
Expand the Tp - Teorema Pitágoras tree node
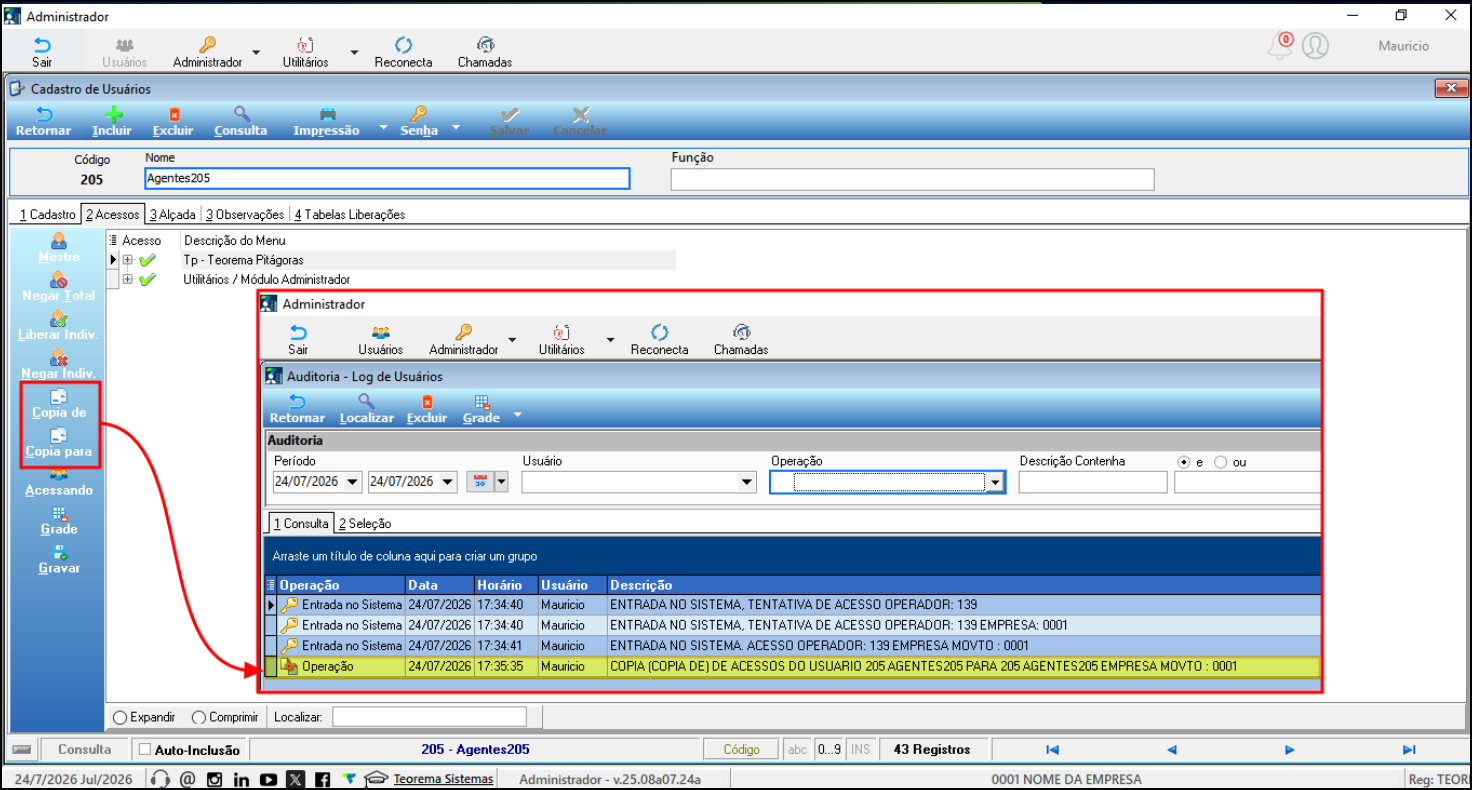pyautogui.click(x=127, y=260)
